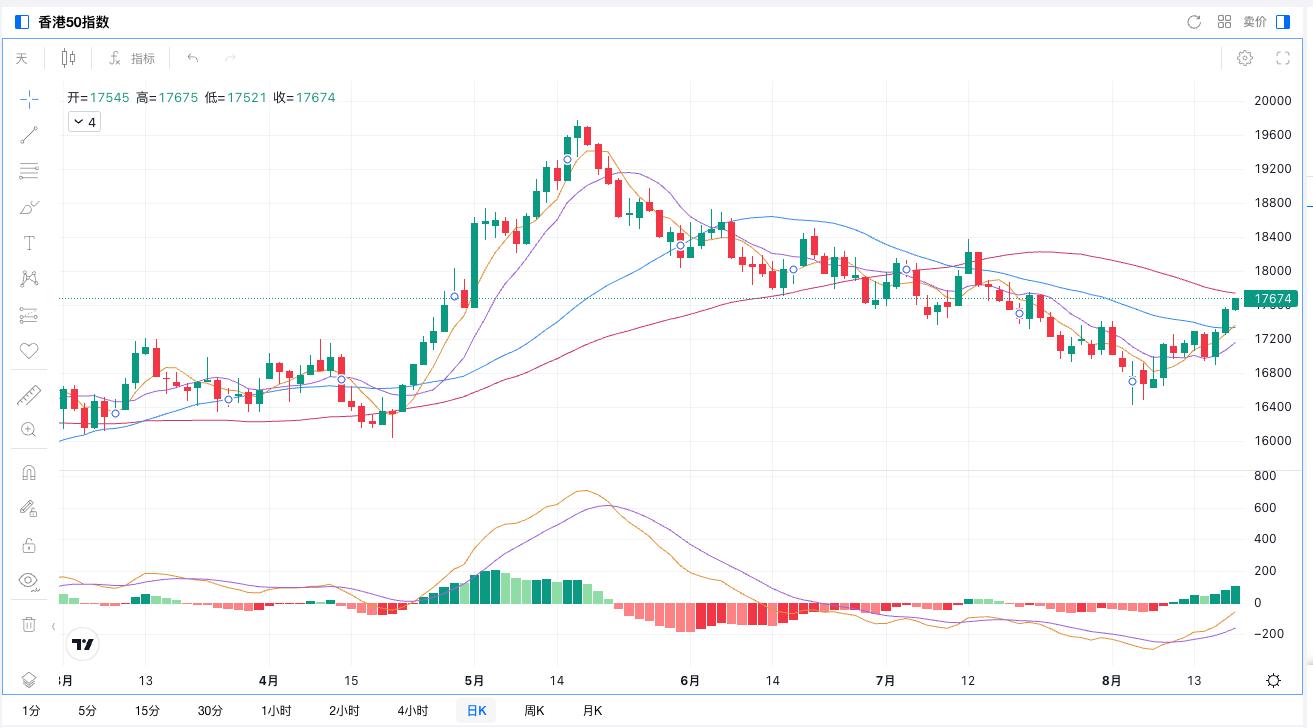Hide all drawings with eye icon
Image resolution: width=1313 pixels, height=728 pixels.
[x=29, y=580]
